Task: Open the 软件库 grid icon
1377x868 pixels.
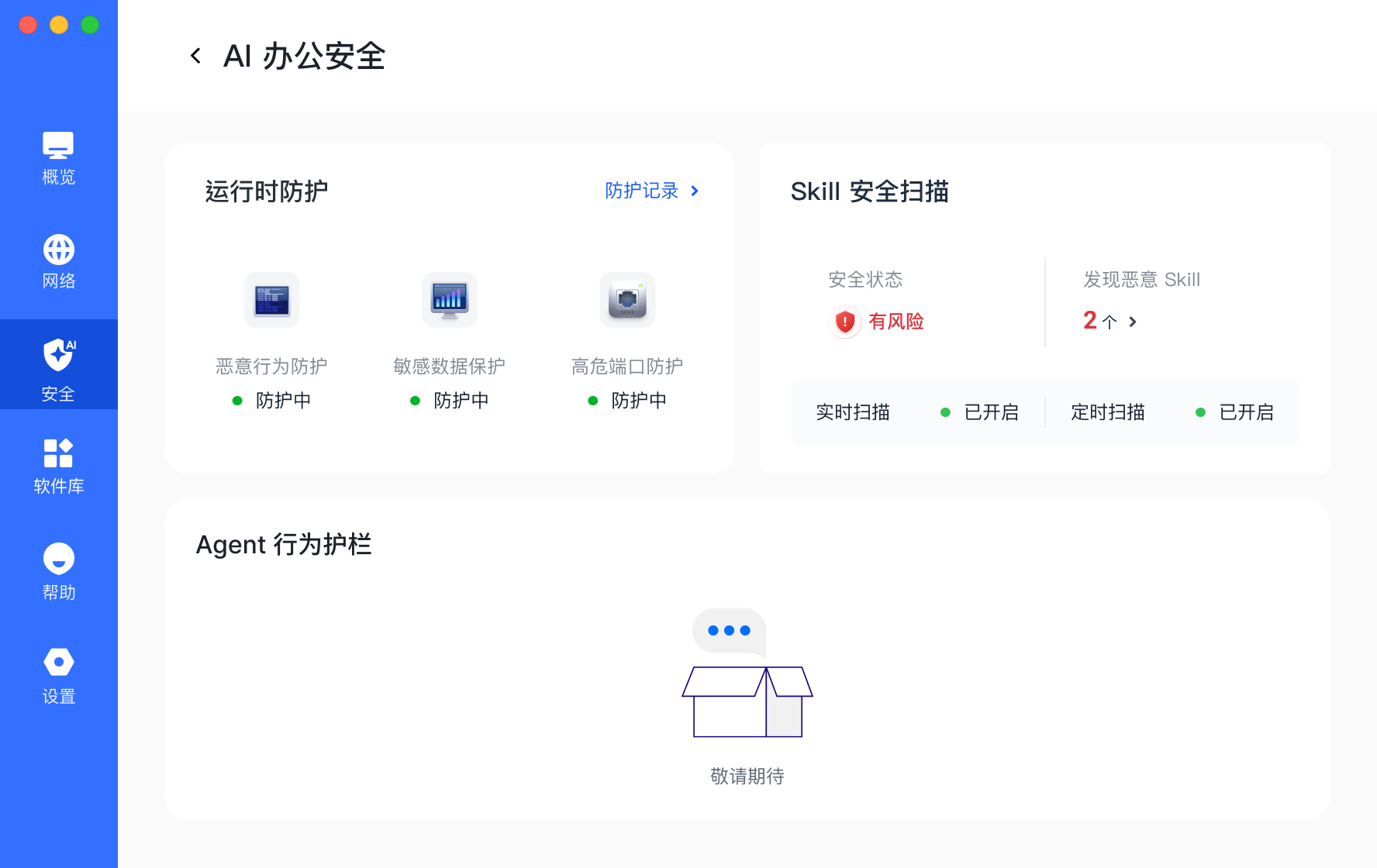Action: [58, 453]
